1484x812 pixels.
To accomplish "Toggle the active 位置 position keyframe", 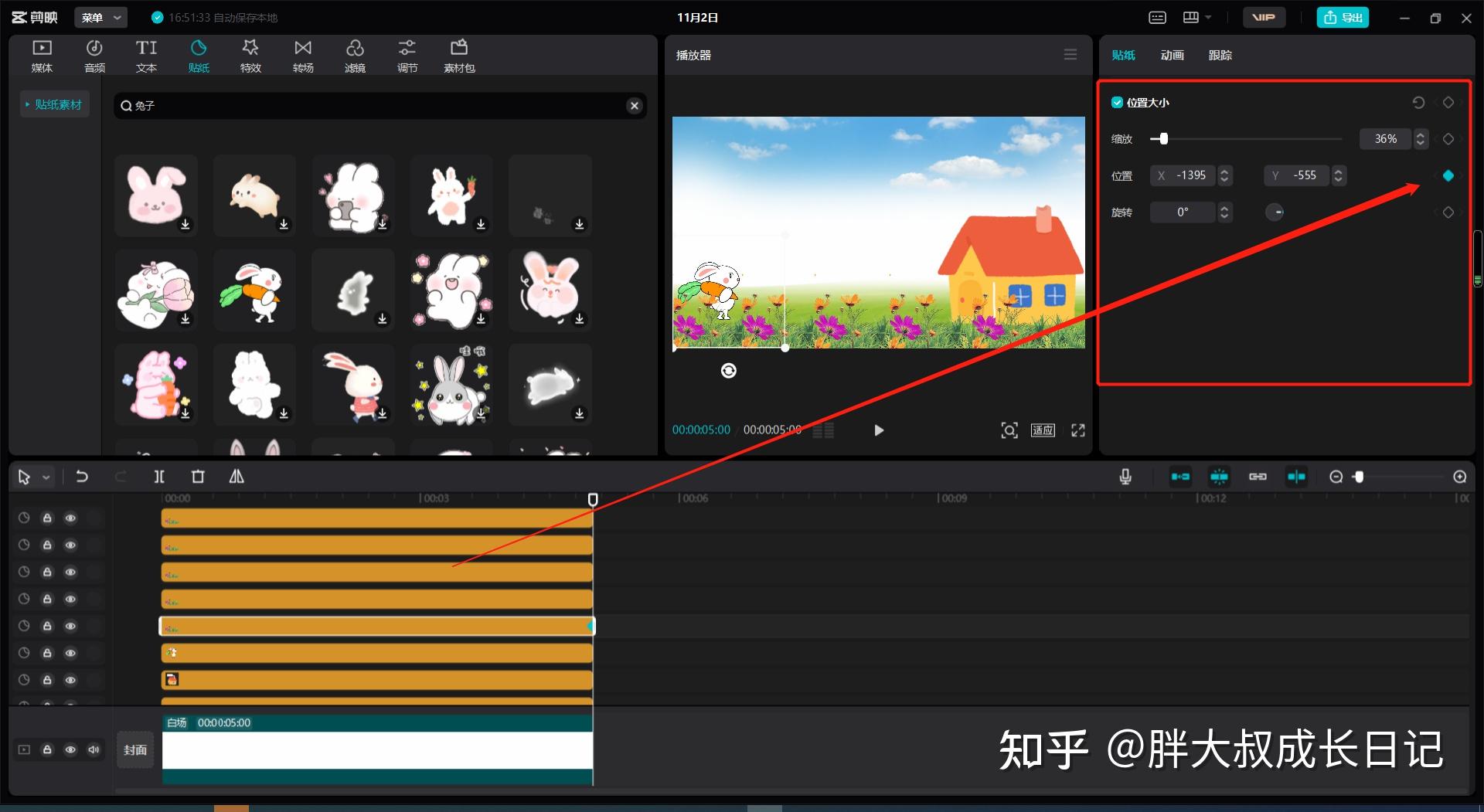I will [x=1448, y=176].
